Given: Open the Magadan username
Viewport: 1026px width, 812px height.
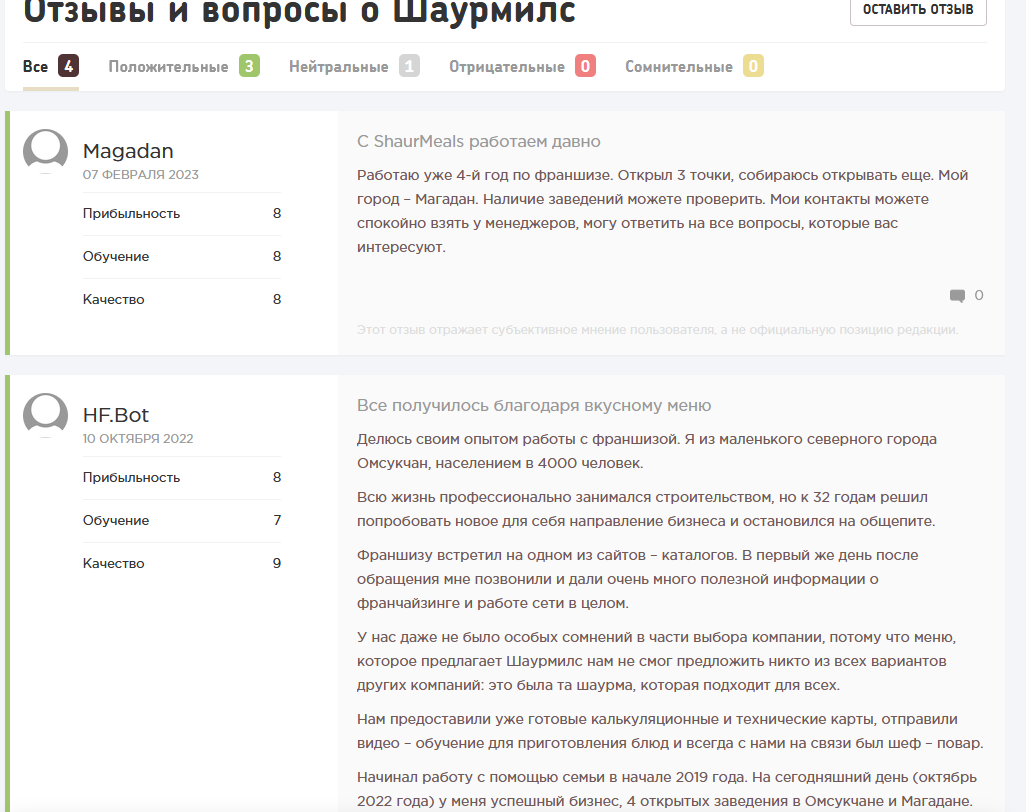Looking at the screenshot, I should (128, 151).
